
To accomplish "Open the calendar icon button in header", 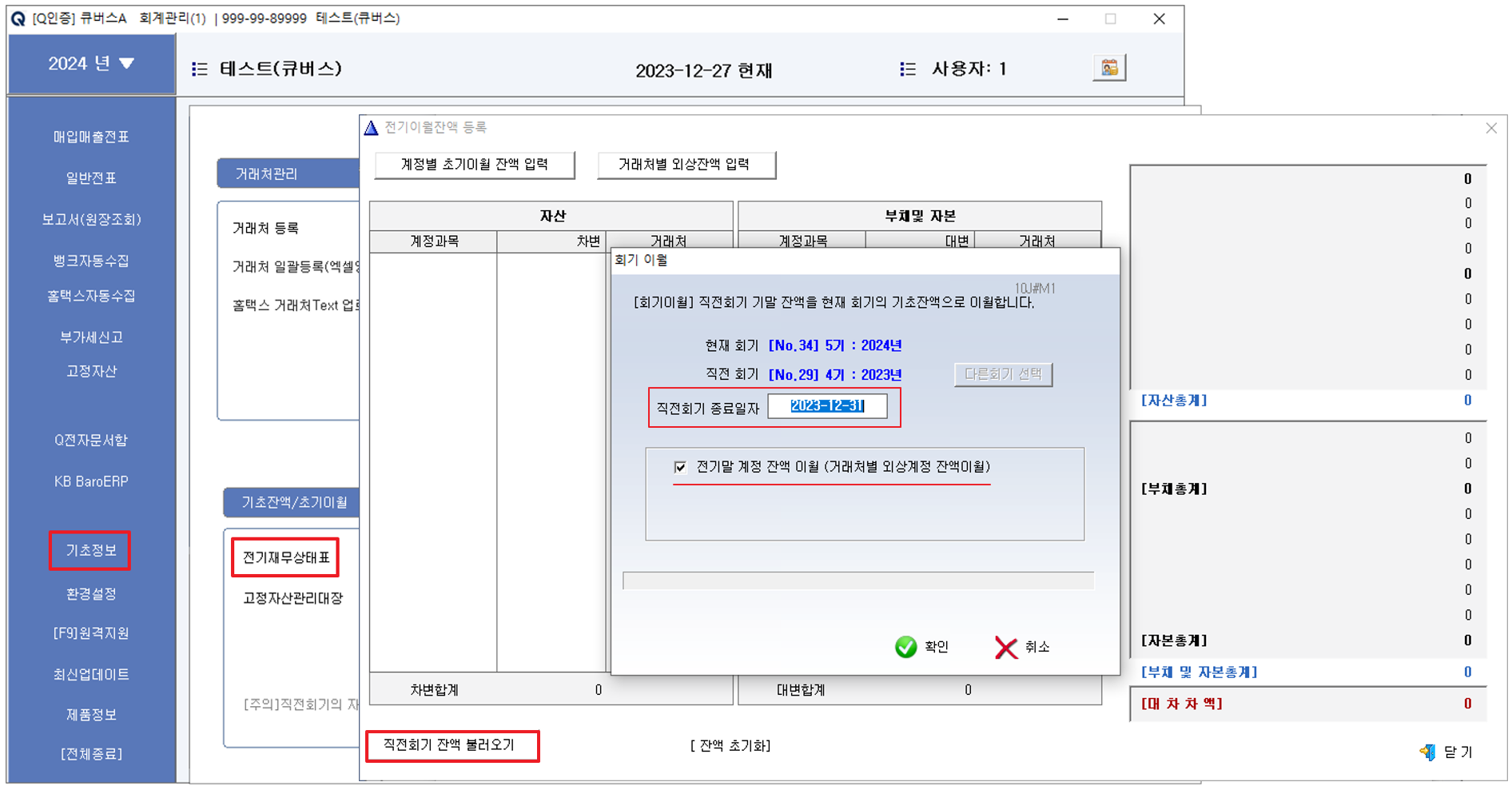I will [x=1109, y=68].
